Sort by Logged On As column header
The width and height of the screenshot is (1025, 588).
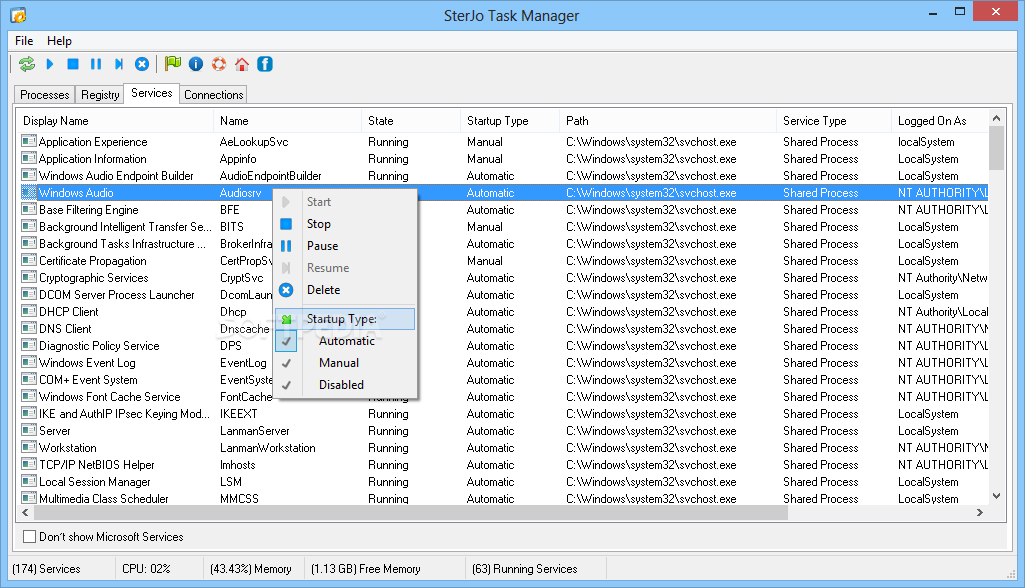point(940,121)
